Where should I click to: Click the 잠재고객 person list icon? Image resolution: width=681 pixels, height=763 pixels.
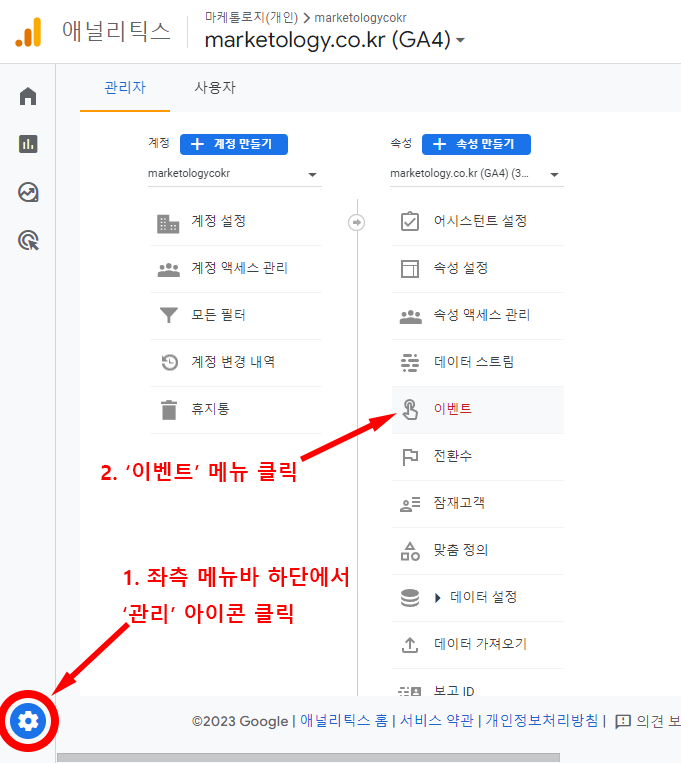coord(410,504)
